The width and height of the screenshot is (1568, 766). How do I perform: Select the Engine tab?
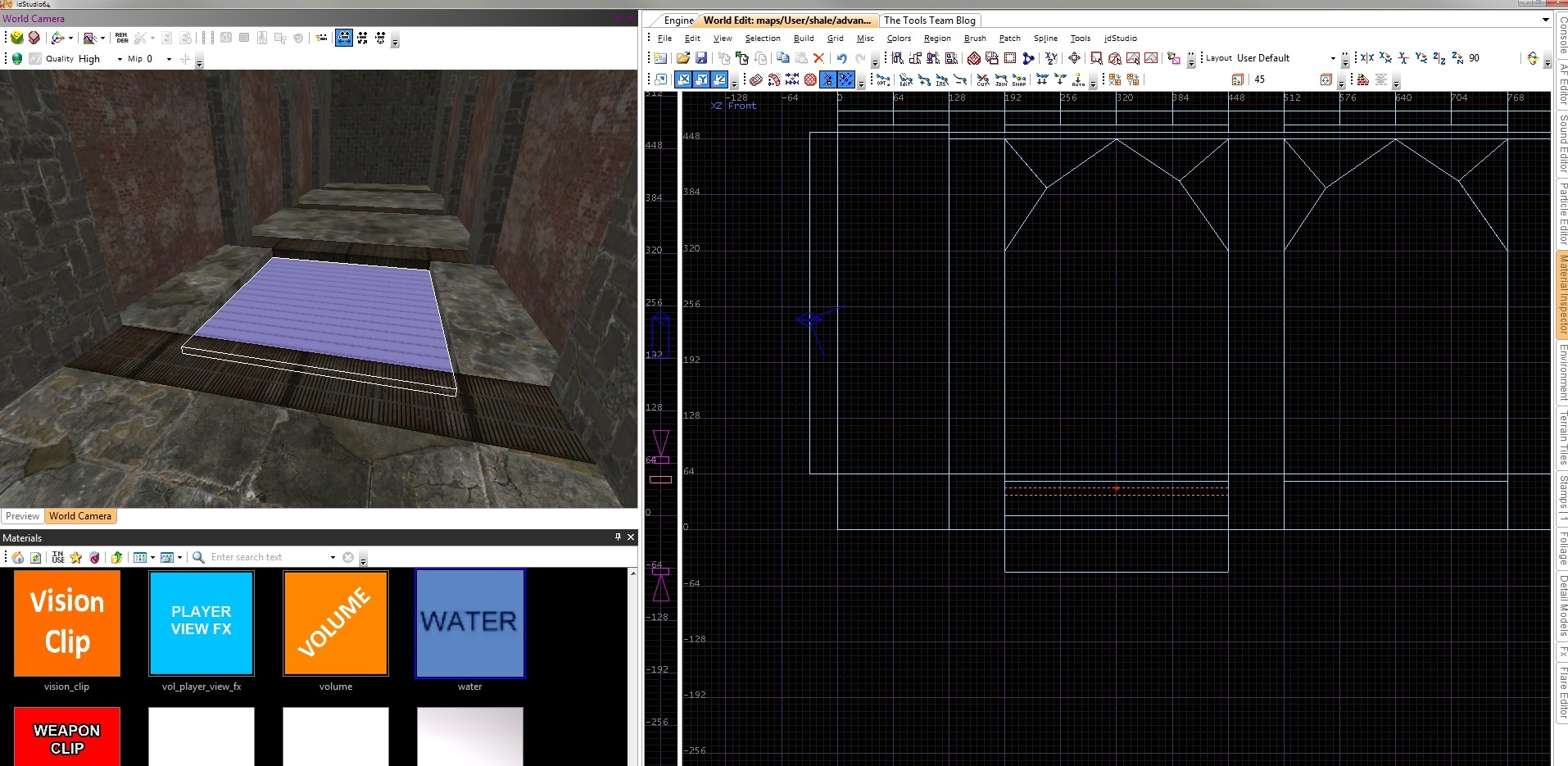(x=678, y=20)
